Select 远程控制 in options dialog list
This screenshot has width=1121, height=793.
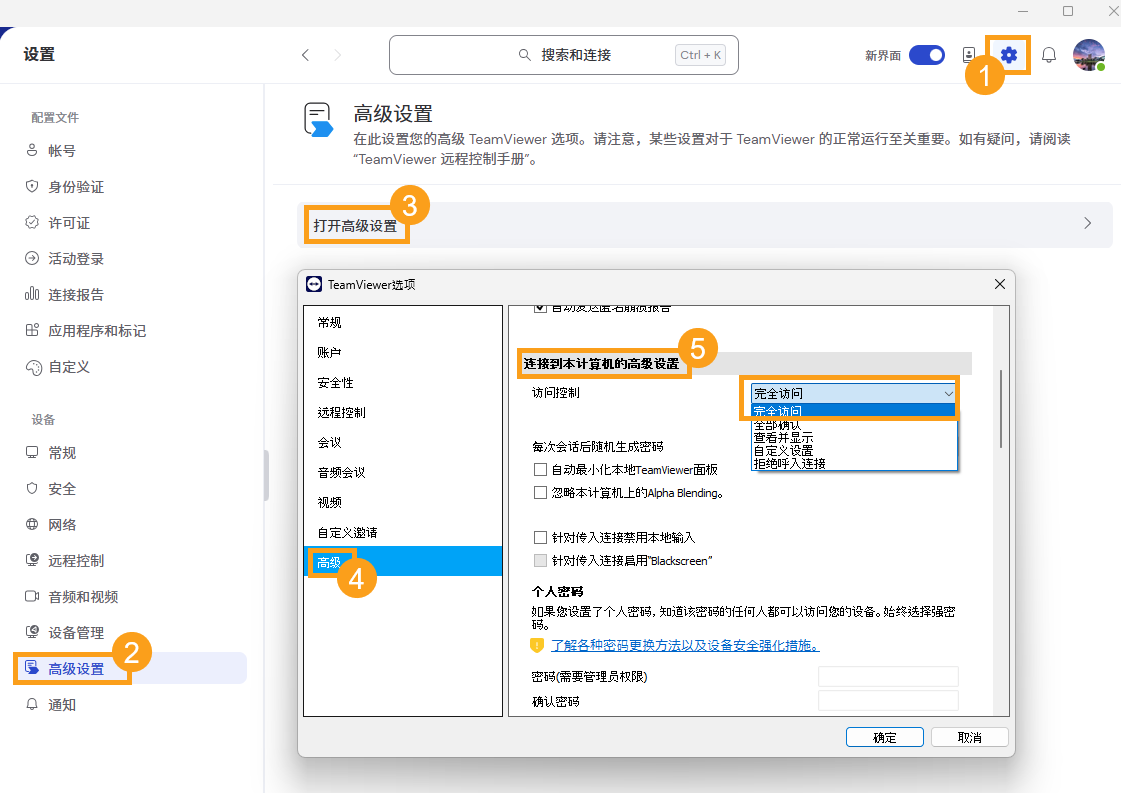click(x=403, y=413)
